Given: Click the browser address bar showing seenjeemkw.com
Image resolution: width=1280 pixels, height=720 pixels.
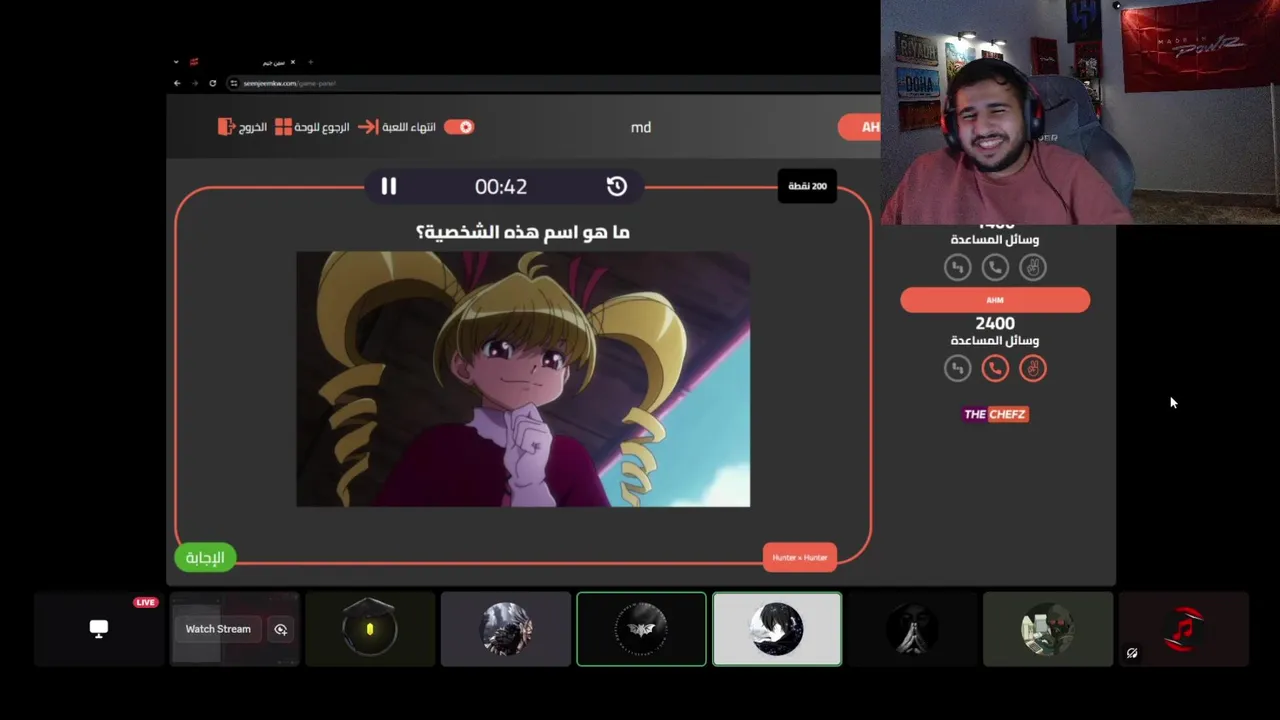Looking at the screenshot, I should 552,83.
